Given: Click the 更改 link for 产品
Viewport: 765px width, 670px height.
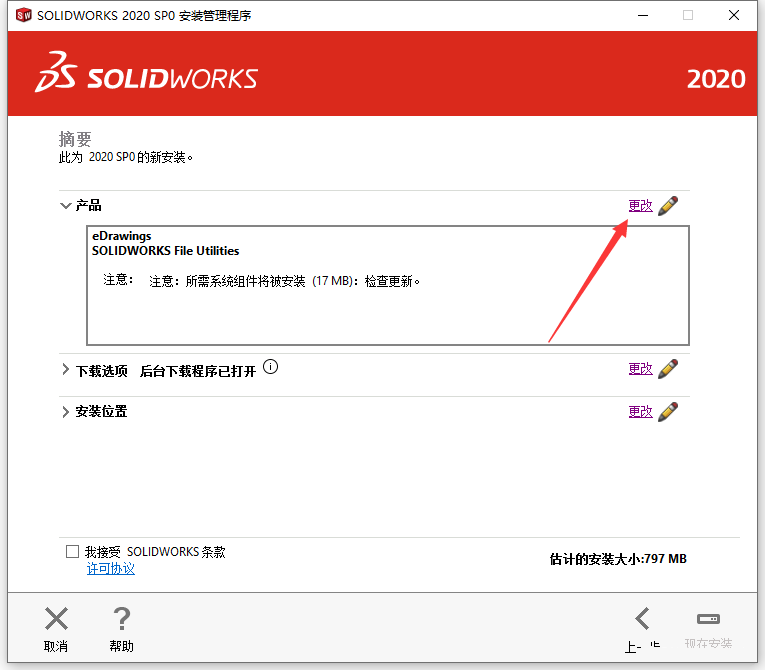Looking at the screenshot, I should [640, 206].
